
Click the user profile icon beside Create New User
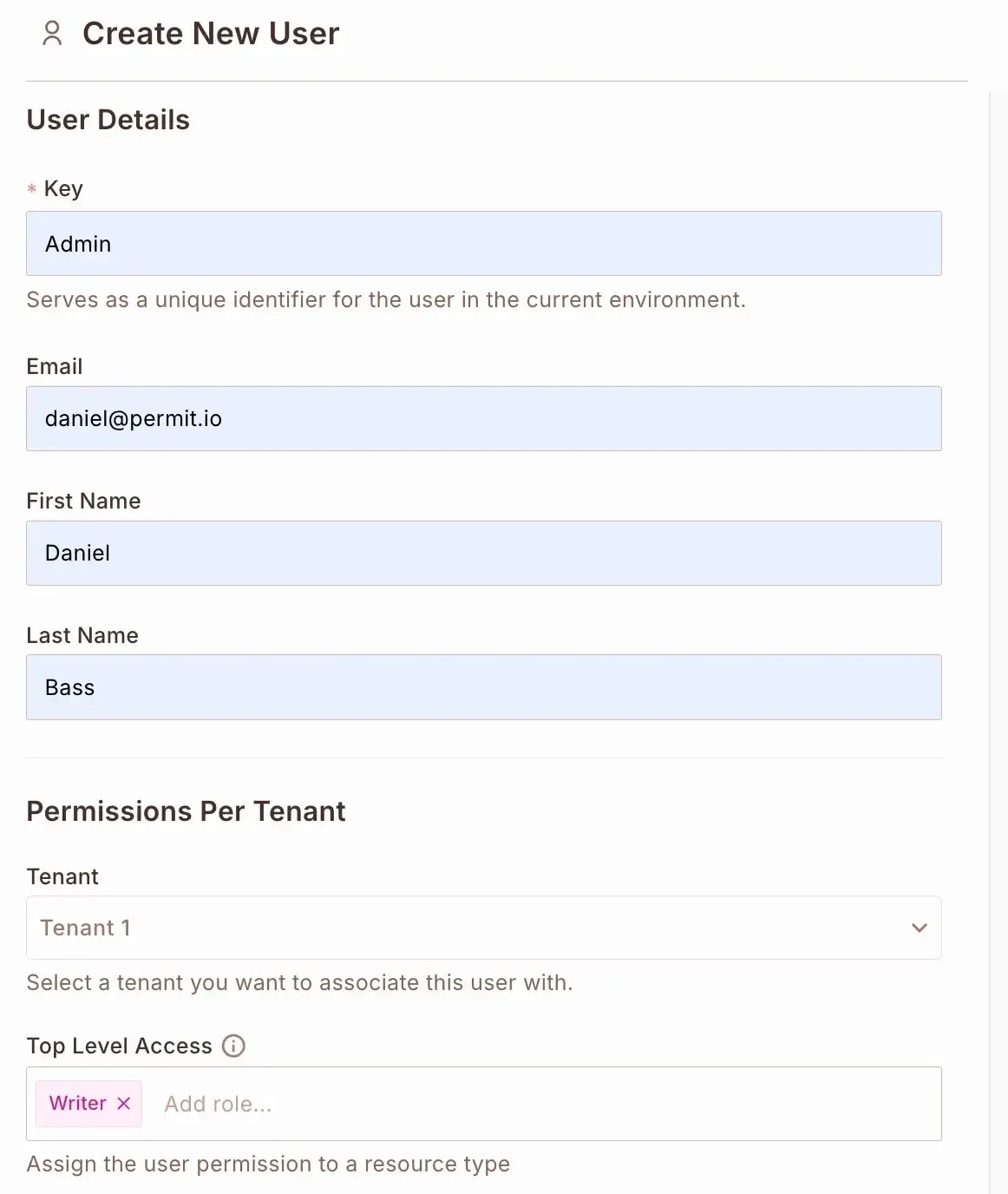[x=52, y=33]
